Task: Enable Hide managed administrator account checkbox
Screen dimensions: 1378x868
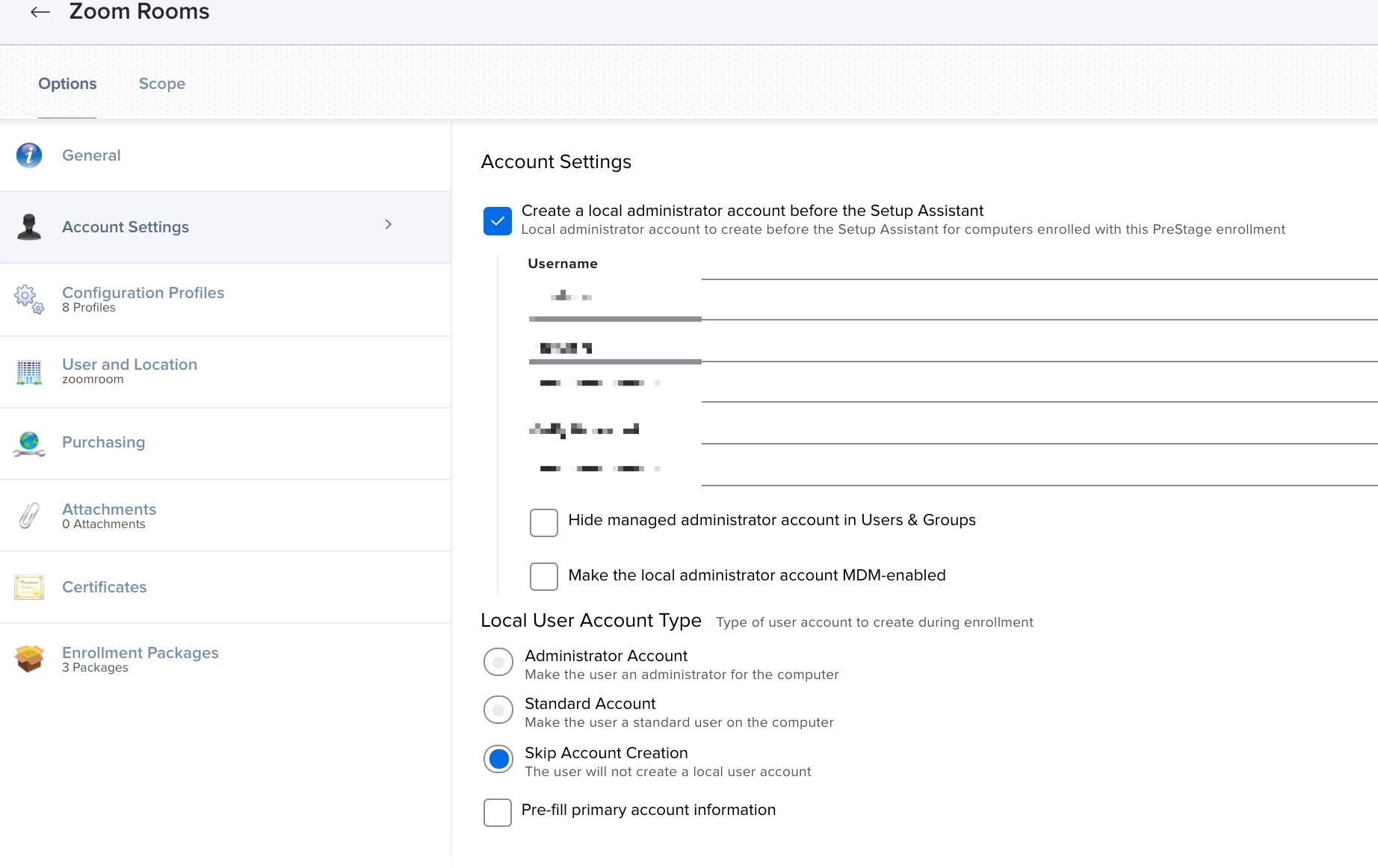Action: point(544,522)
